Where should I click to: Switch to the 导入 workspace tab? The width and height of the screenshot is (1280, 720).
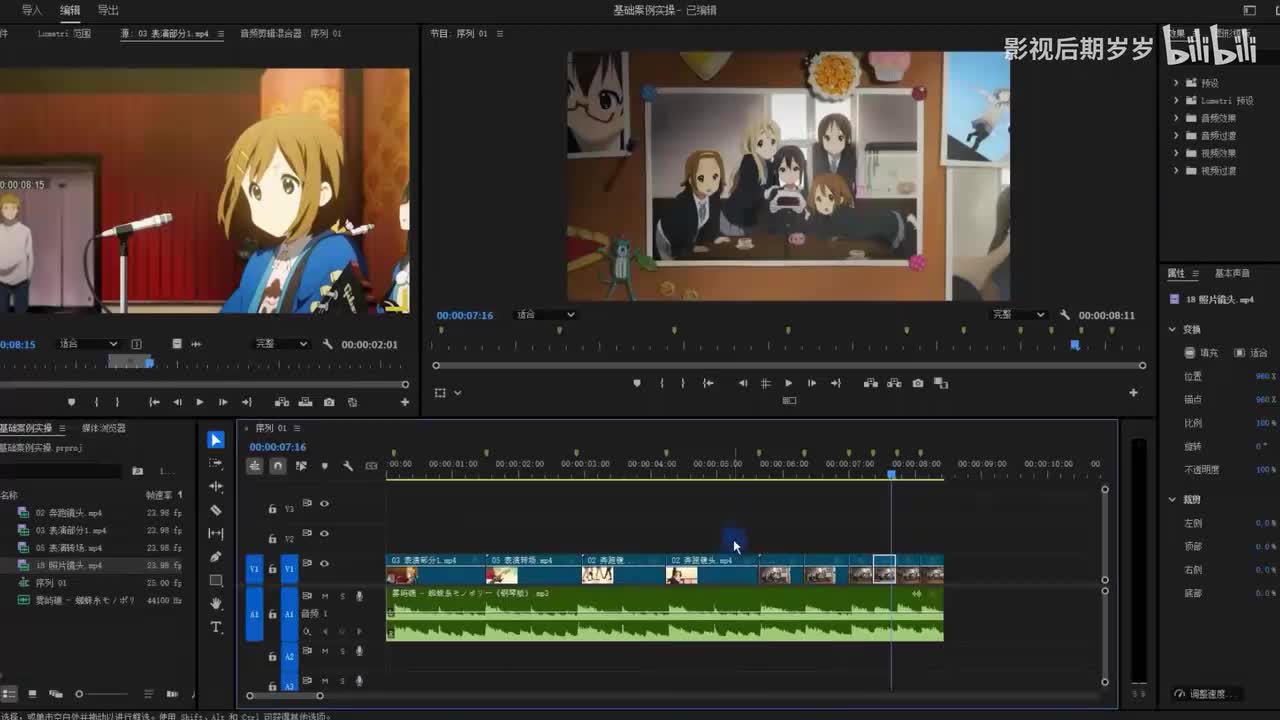coord(32,10)
